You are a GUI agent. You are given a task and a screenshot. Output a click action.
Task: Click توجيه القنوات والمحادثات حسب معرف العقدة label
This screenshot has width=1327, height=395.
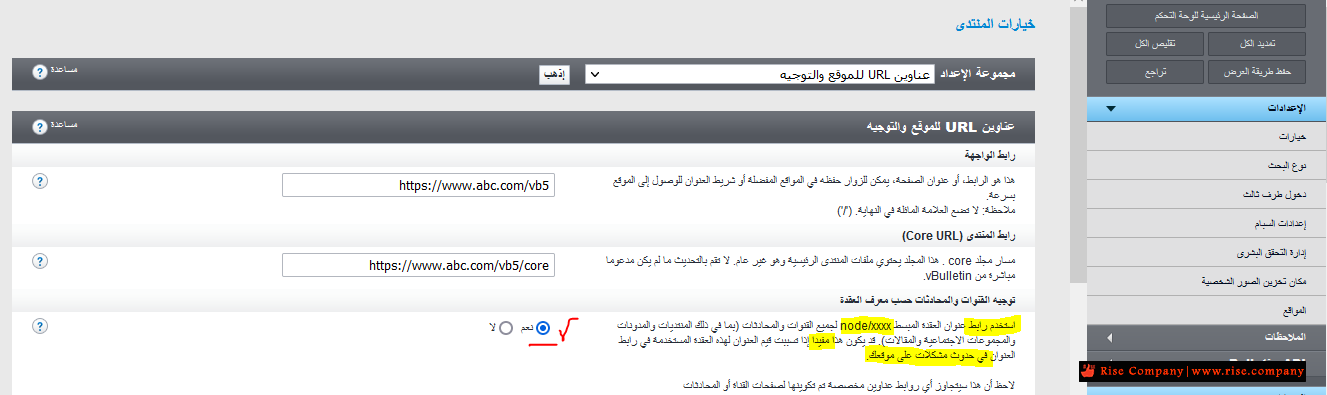tap(928, 300)
